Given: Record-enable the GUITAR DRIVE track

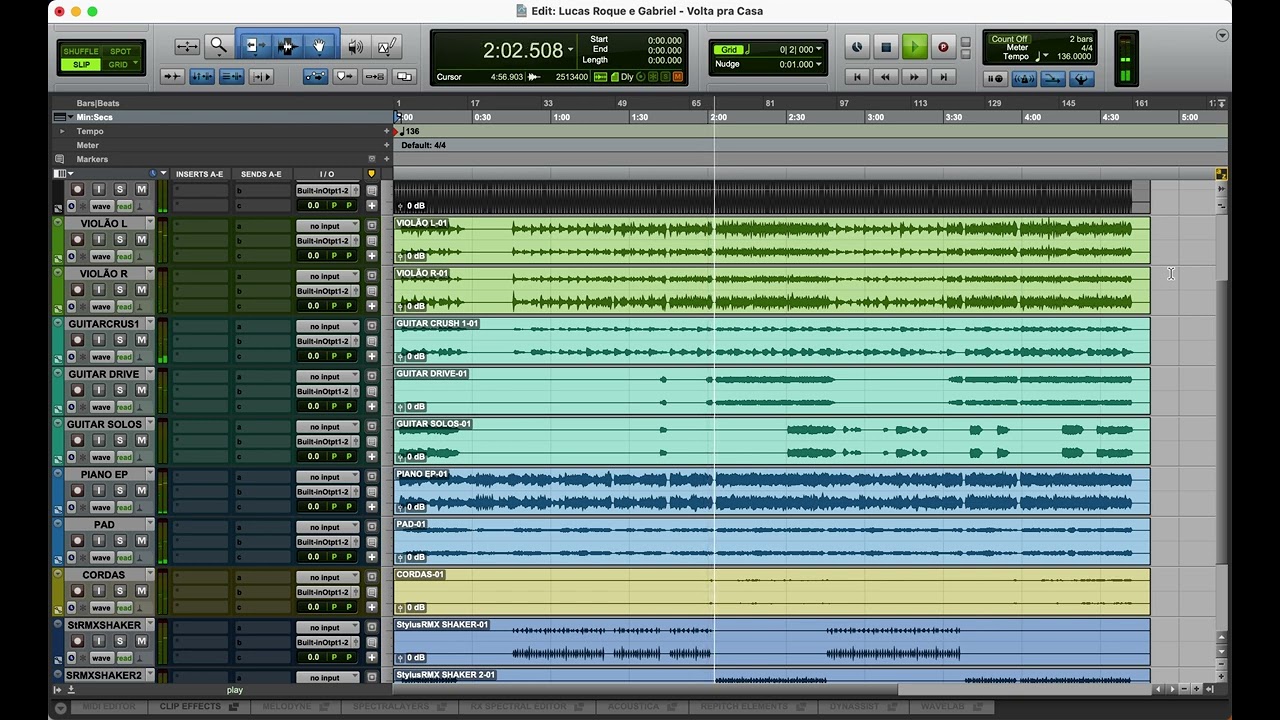Looking at the screenshot, I should 77,390.
